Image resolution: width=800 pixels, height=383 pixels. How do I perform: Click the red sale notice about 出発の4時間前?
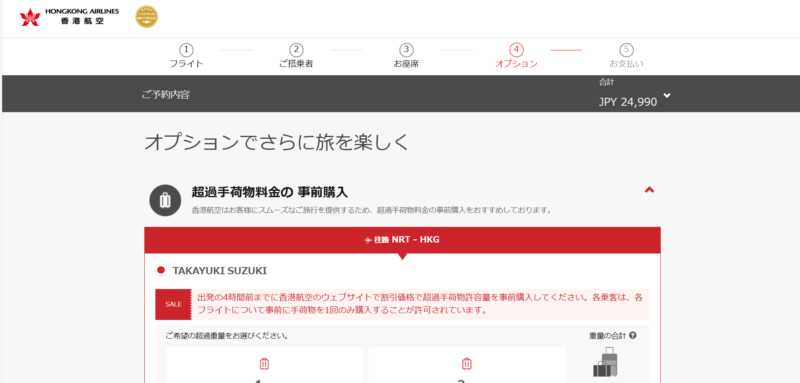pos(420,303)
